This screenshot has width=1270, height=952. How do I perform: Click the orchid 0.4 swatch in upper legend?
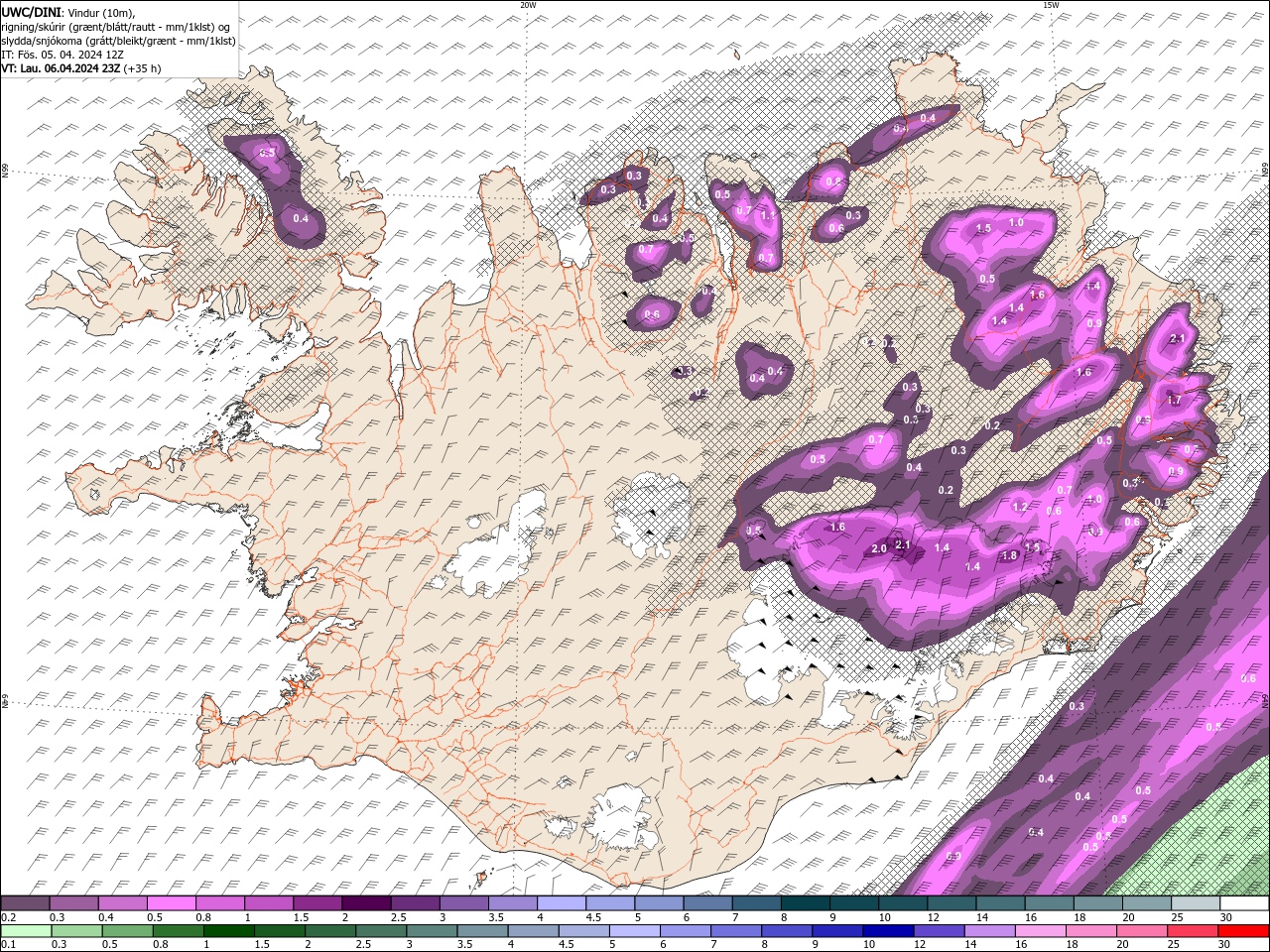coord(122,903)
